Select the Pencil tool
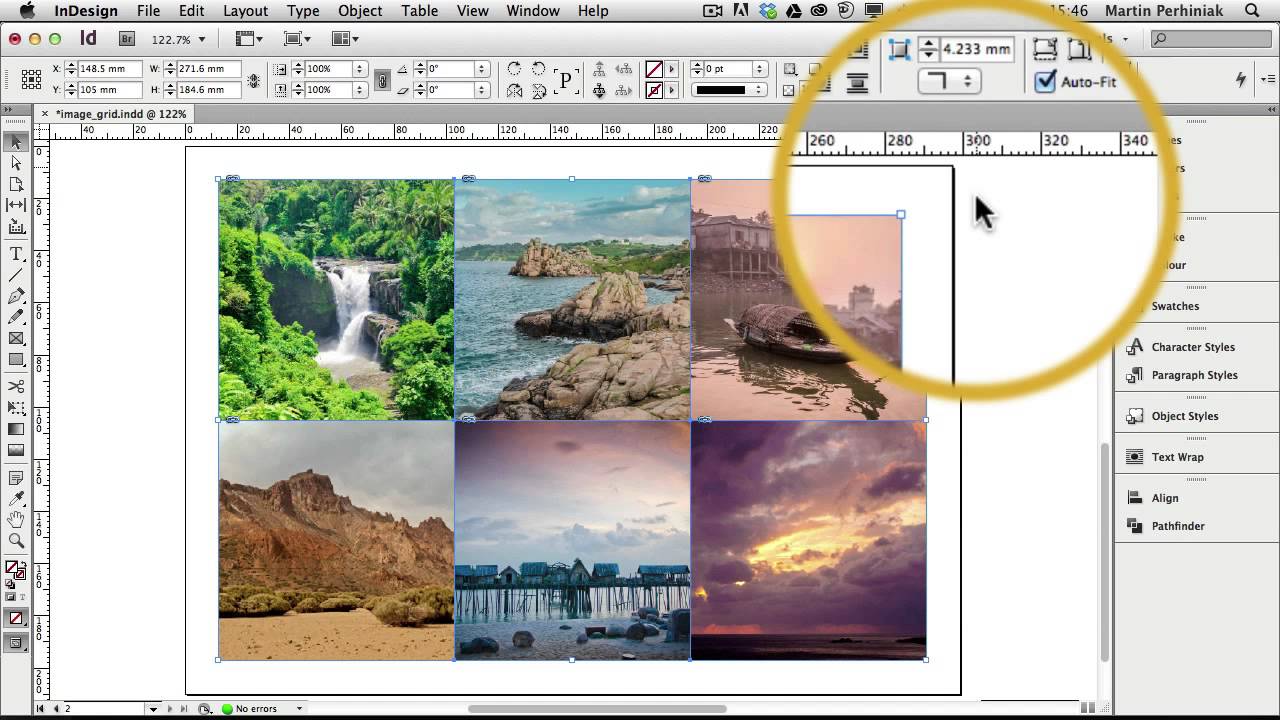This screenshot has height=720, width=1280. click(16, 317)
